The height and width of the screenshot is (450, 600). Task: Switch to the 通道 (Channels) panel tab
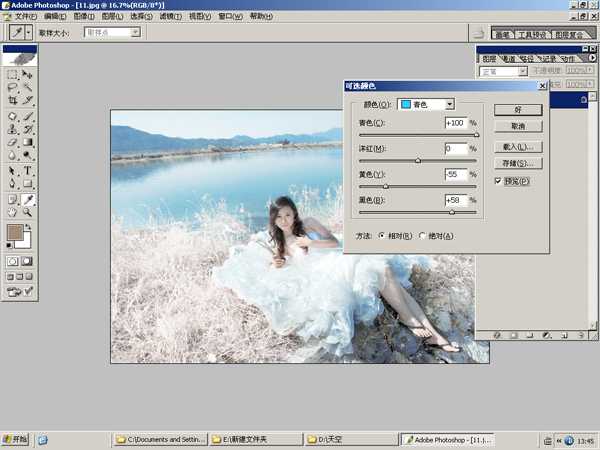click(x=508, y=59)
